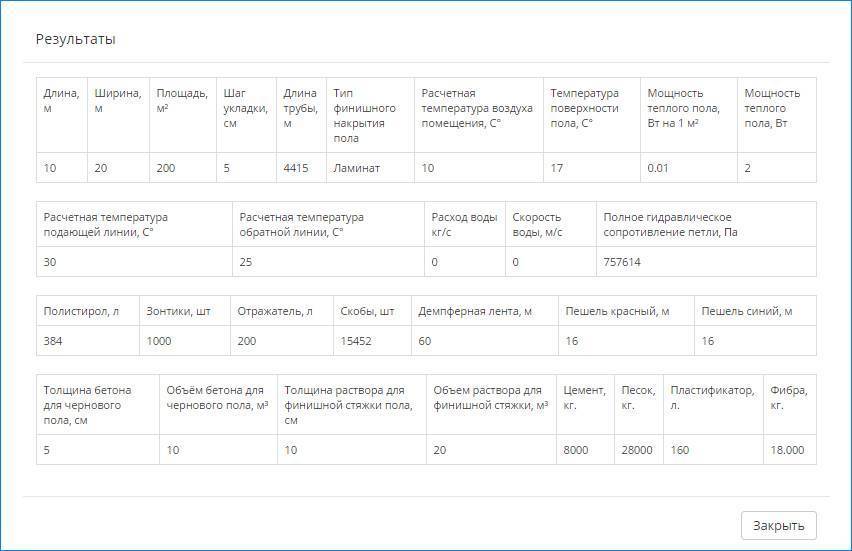Click the Песок value 28000
852x551 pixels.
click(x=637, y=450)
